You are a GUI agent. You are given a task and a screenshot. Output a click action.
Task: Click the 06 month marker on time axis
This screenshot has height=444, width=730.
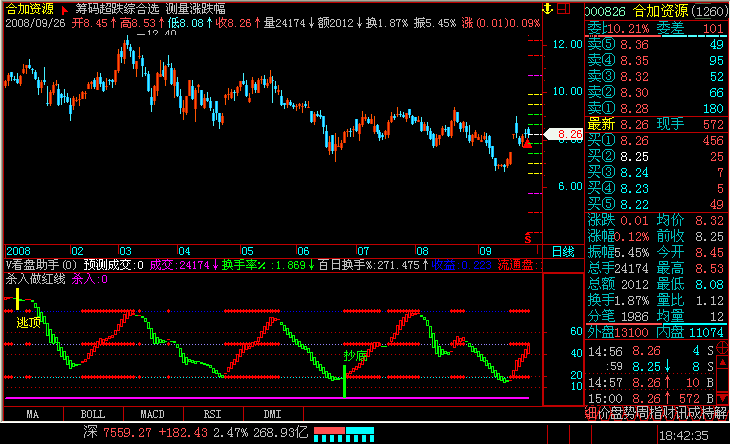click(303, 251)
